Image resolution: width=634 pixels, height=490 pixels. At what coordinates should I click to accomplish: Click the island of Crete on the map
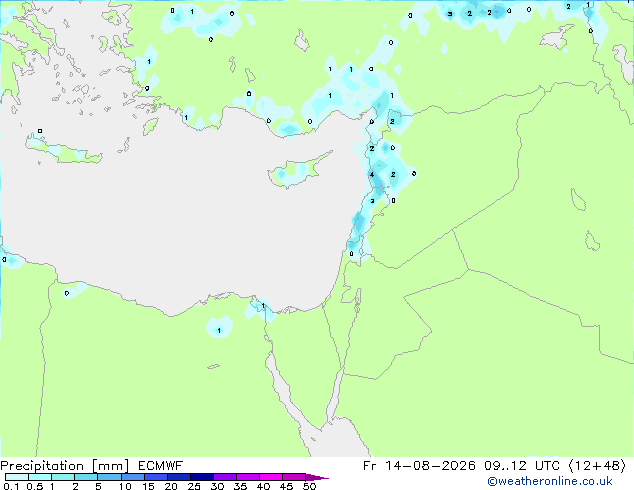63,150
